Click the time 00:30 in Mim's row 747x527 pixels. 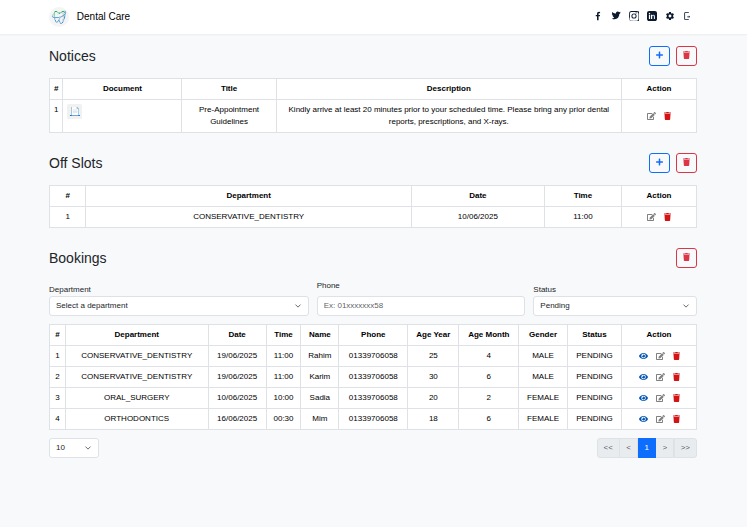(x=283, y=418)
